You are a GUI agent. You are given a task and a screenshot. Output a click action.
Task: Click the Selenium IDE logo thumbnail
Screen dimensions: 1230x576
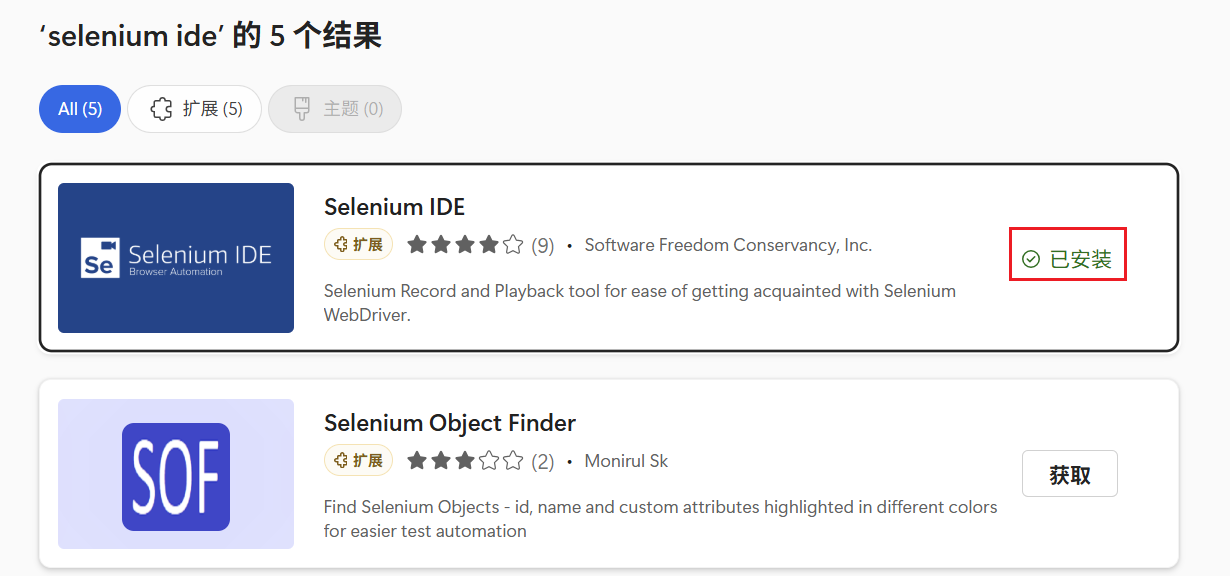pos(176,258)
